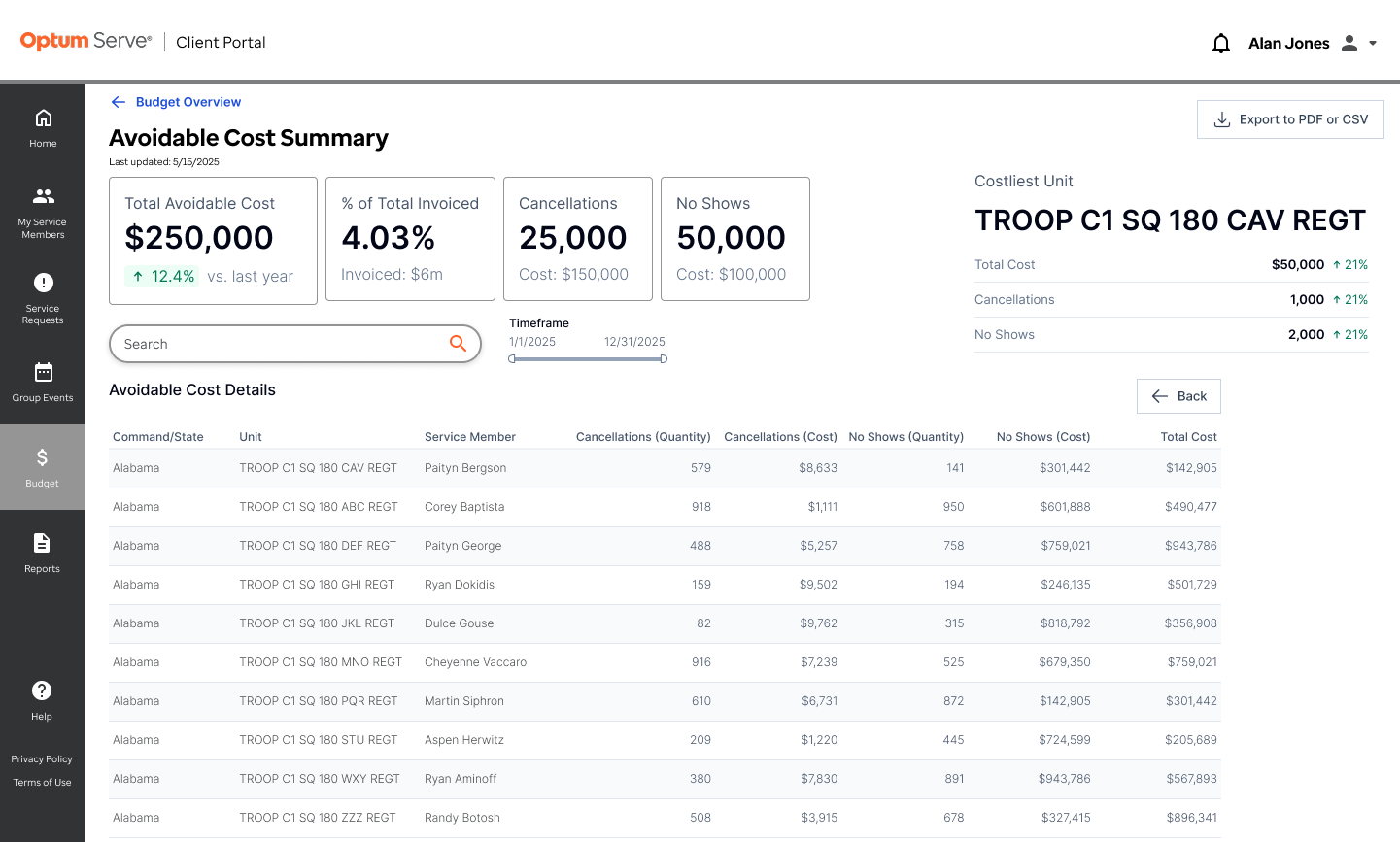The image size is (1400, 842).
Task: Open My Service Members sidebar icon
Action: [x=43, y=196]
